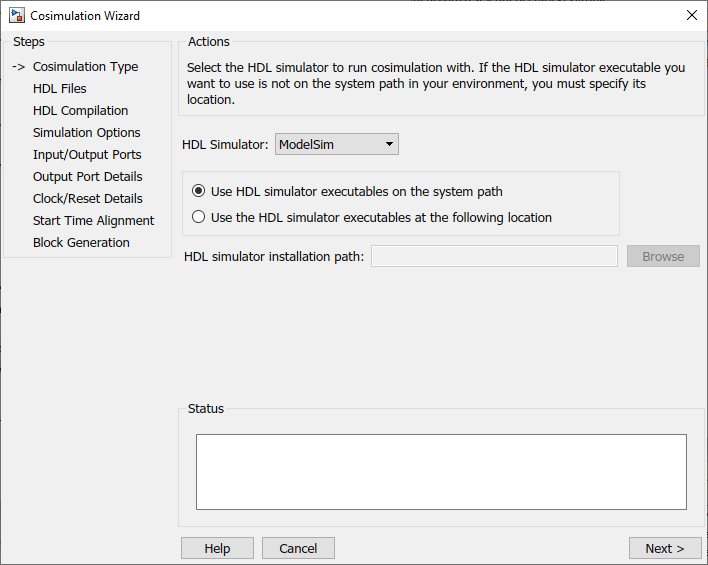Open the Clock/Reset Details step
This screenshot has height=565, width=708.
coord(88,198)
